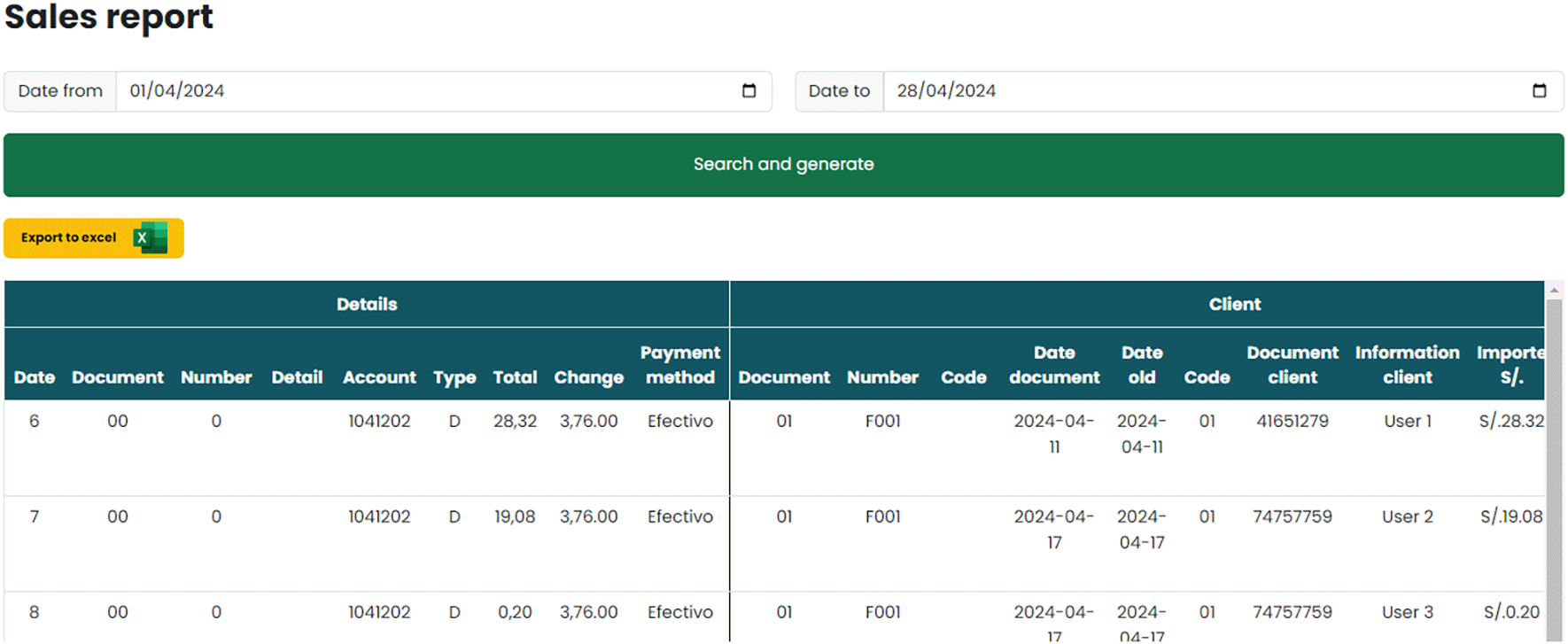
Task: Edit the Date from field 01/04/2024
Action: pos(444,91)
